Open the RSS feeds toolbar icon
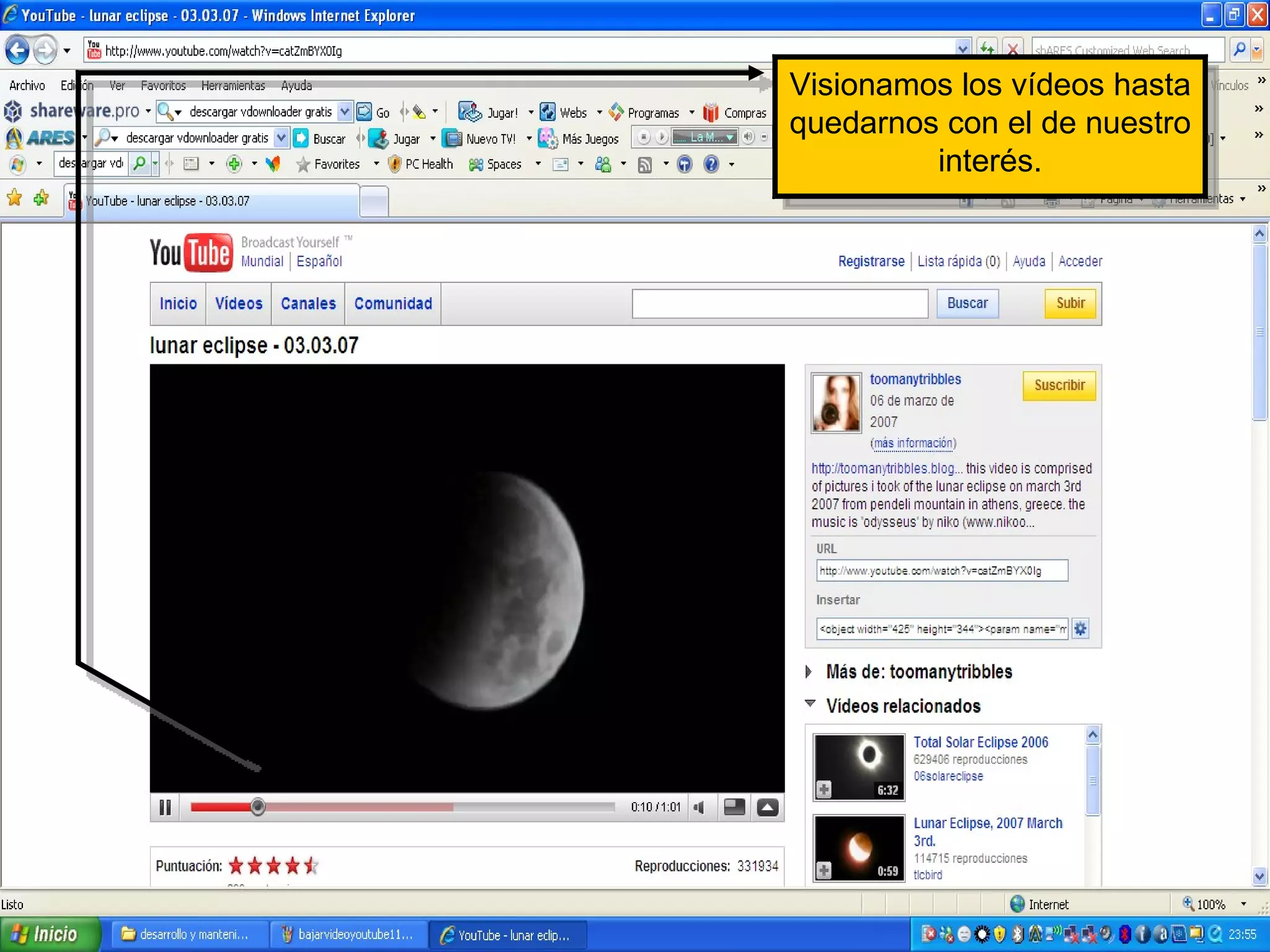The height and width of the screenshot is (952, 1270). [645, 165]
